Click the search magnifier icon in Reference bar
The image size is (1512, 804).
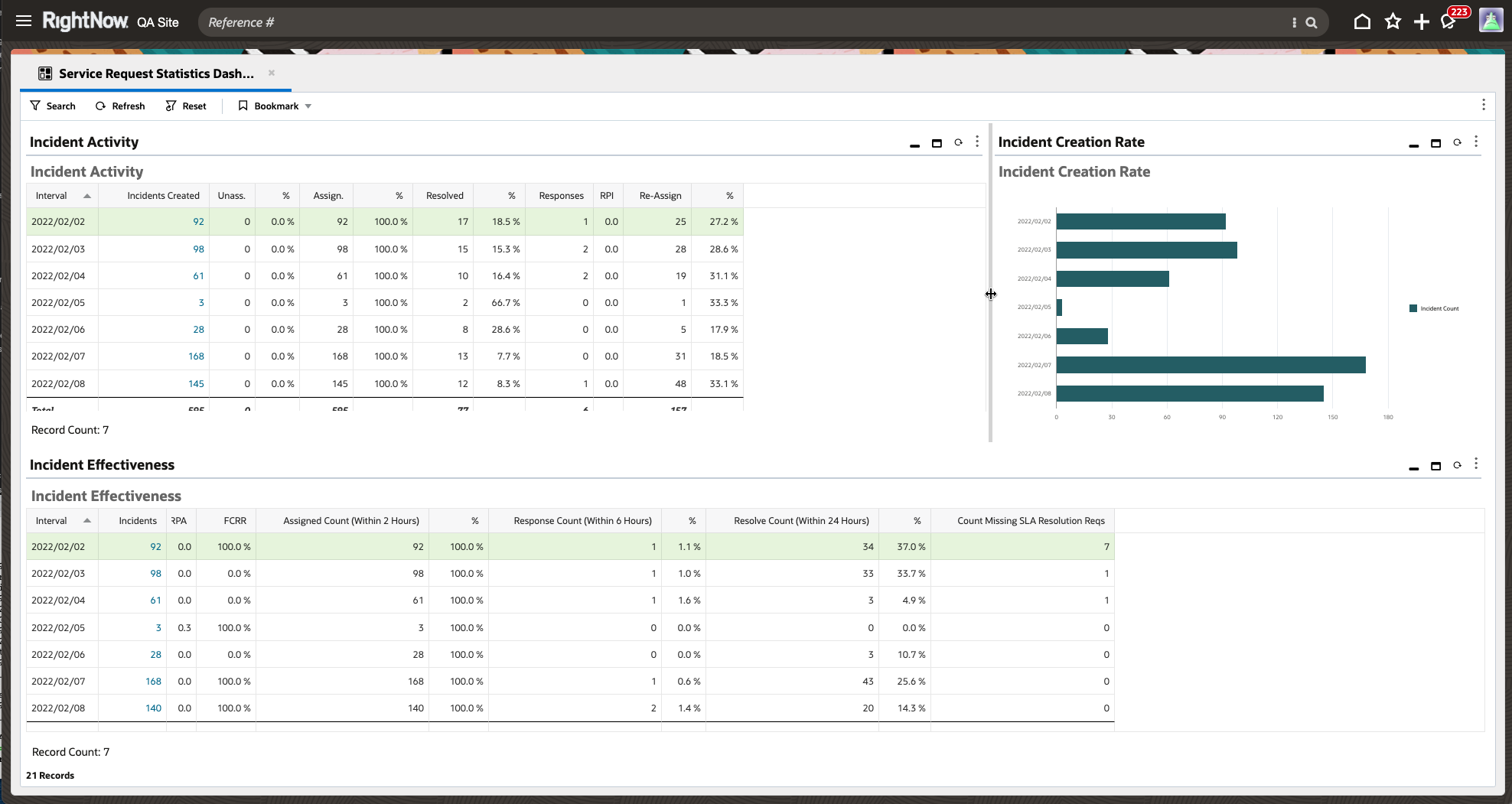click(1312, 23)
